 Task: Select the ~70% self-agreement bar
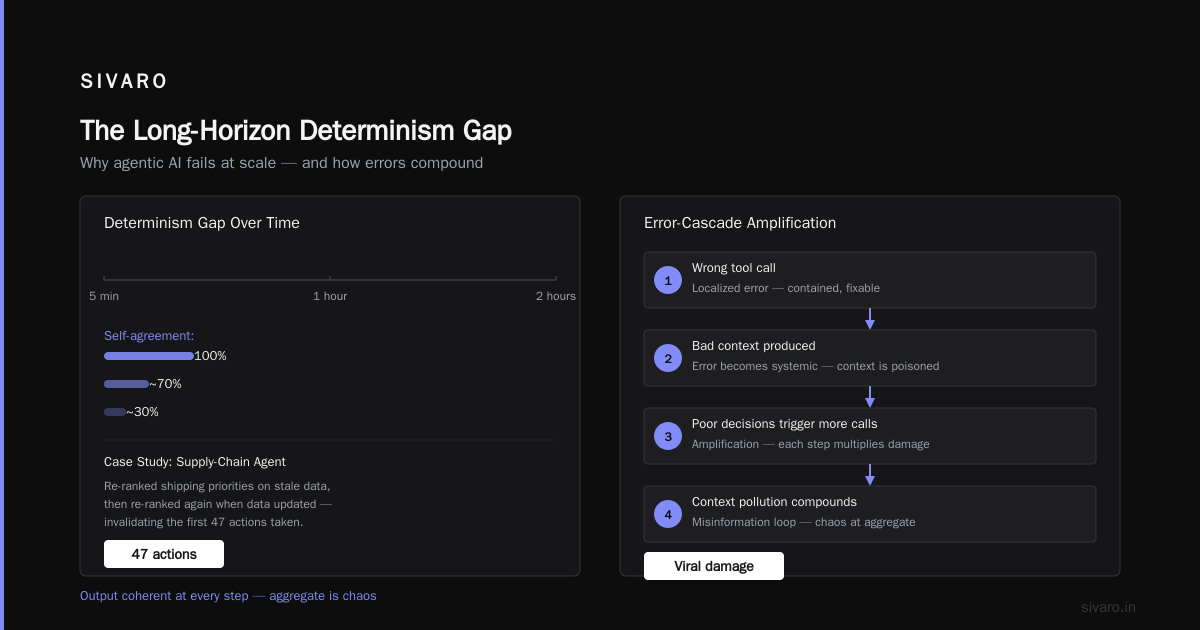point(126,384)
